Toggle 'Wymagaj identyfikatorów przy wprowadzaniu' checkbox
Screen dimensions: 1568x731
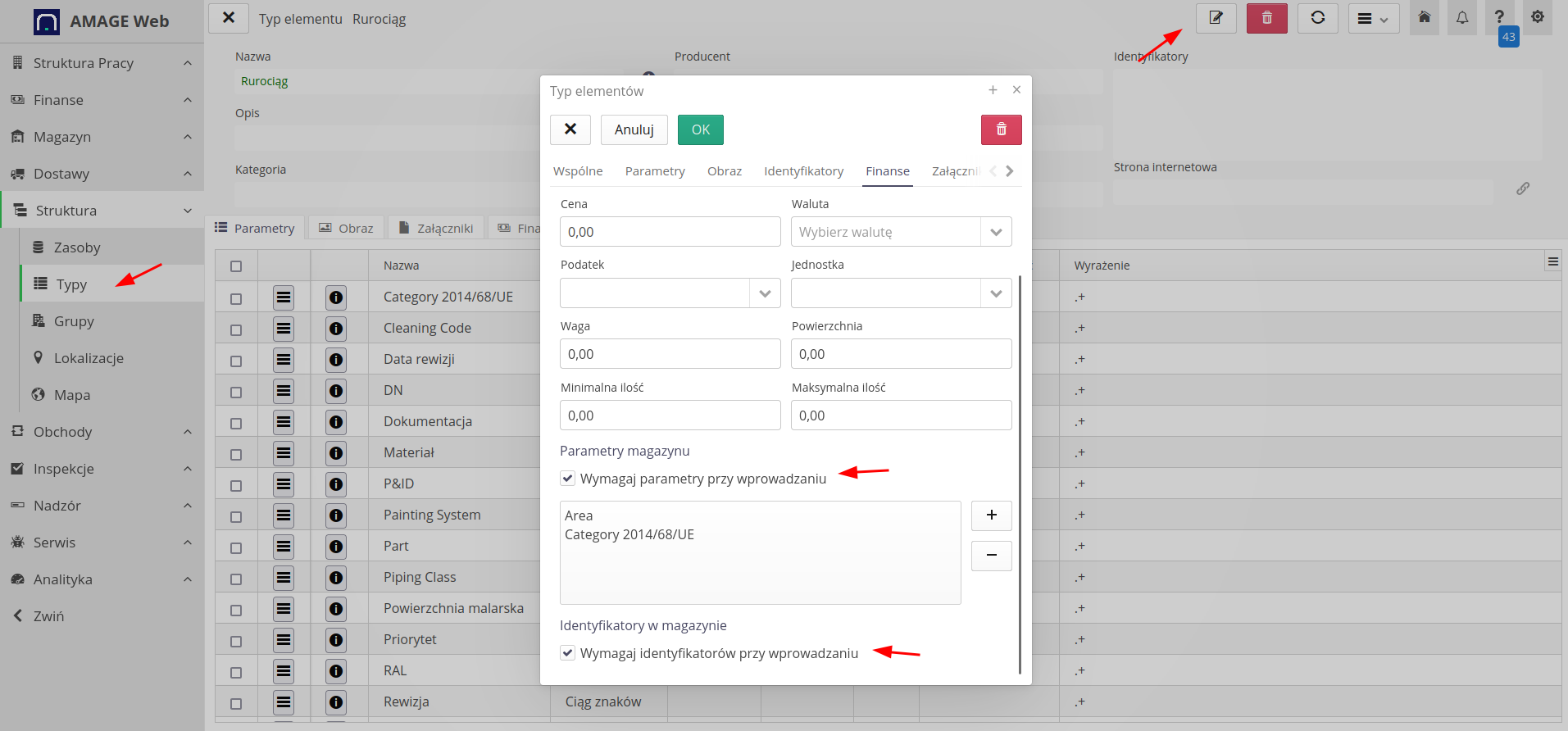[568, 653]
